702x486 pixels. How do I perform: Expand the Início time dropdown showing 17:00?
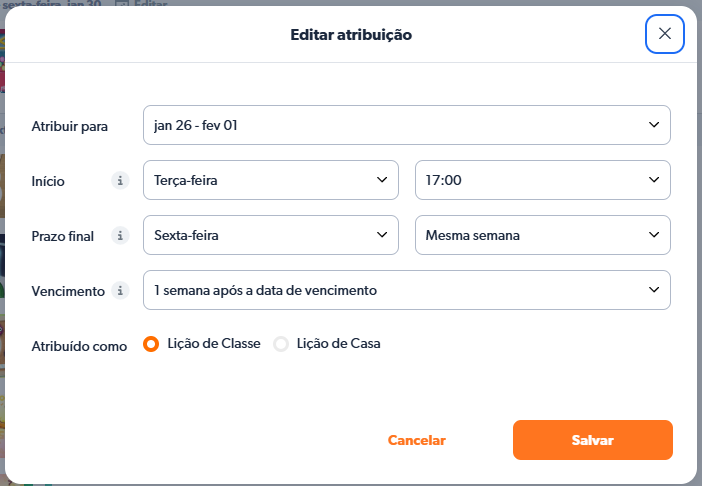[542, 180]
